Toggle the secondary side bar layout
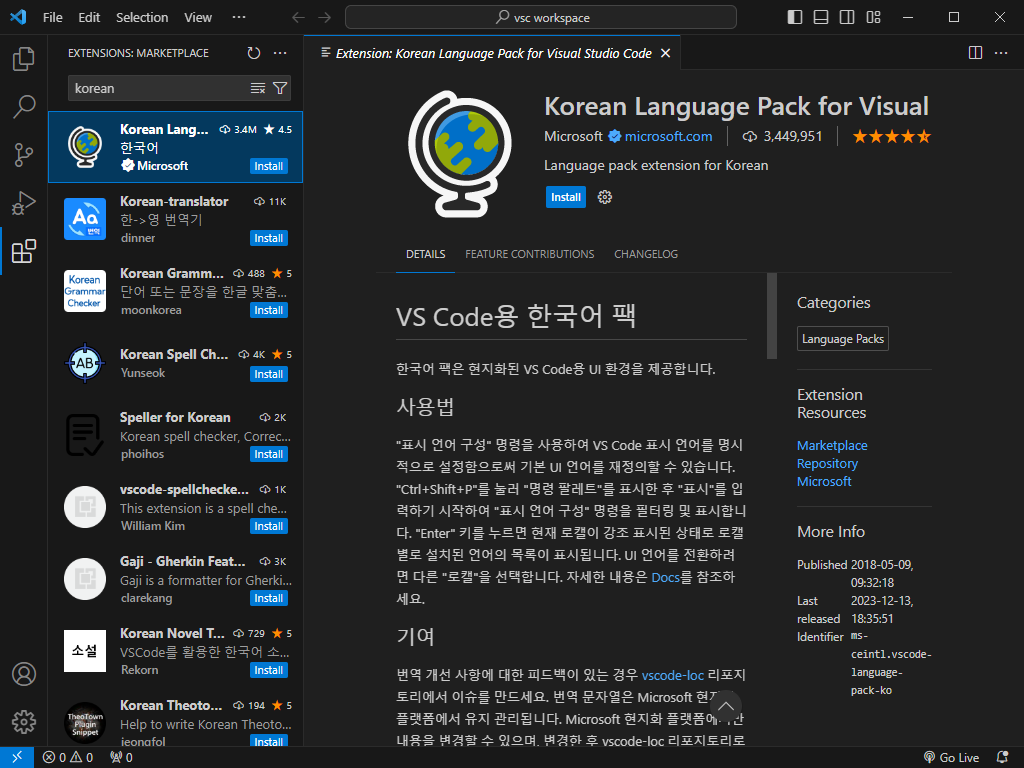 click(x=847, y=17)
